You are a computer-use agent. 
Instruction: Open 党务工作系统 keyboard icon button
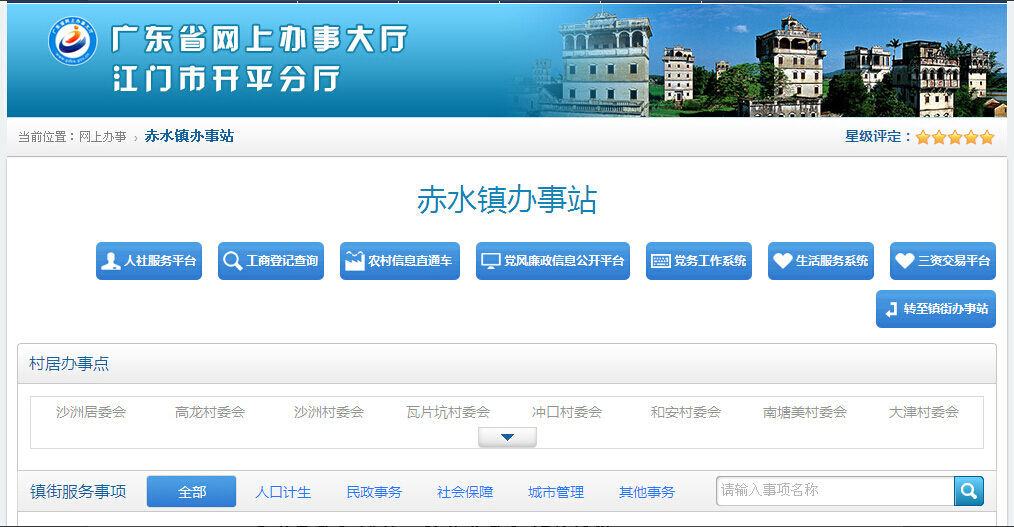point(699,261)
